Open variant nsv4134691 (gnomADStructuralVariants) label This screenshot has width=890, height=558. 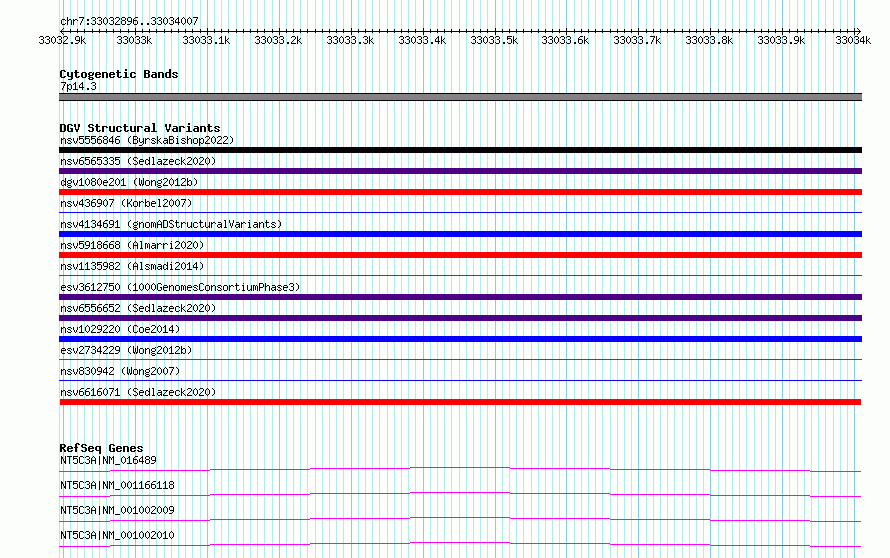(x=171, y=224)
